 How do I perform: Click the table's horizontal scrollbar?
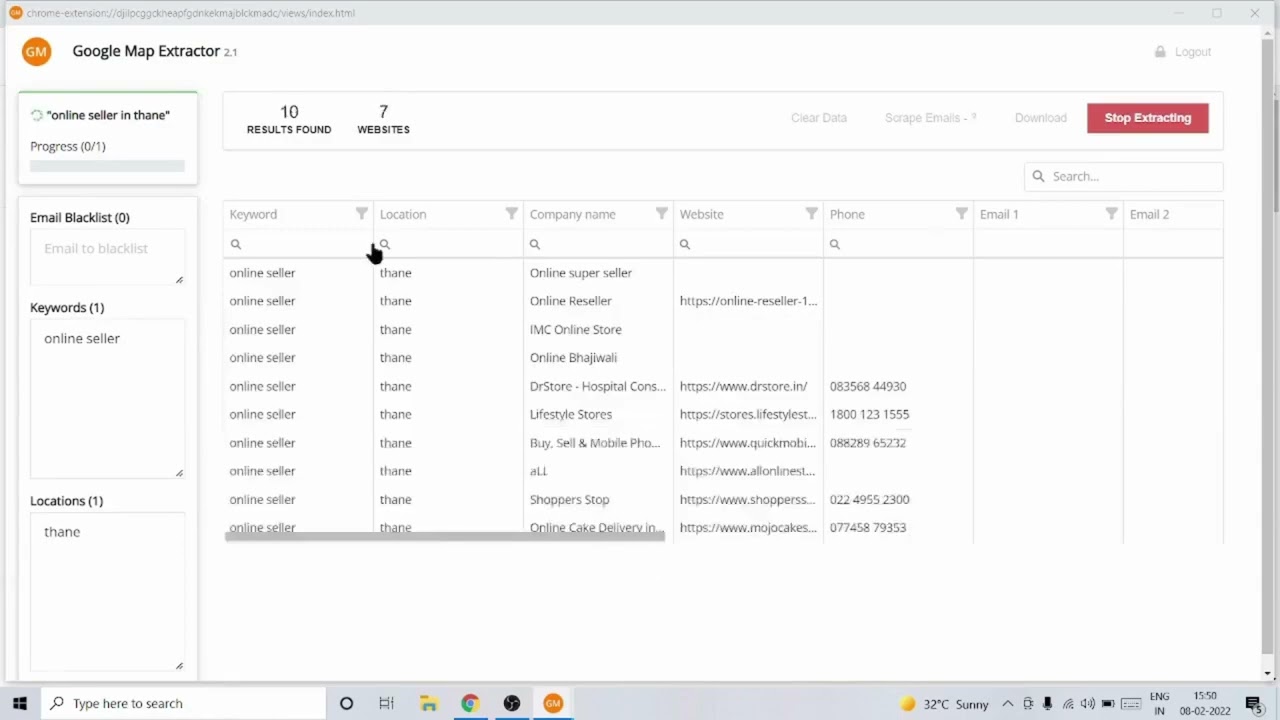445,537
